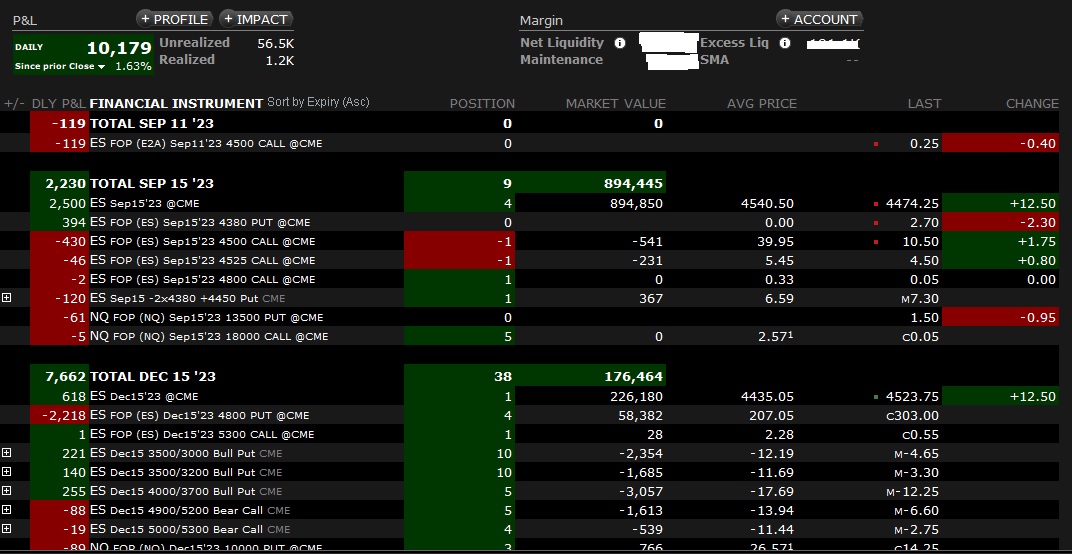Click Sort by Expiry (Asc) link
Image resolution: width=1072 pixels, height=554 pixels.
coord(318,102)
